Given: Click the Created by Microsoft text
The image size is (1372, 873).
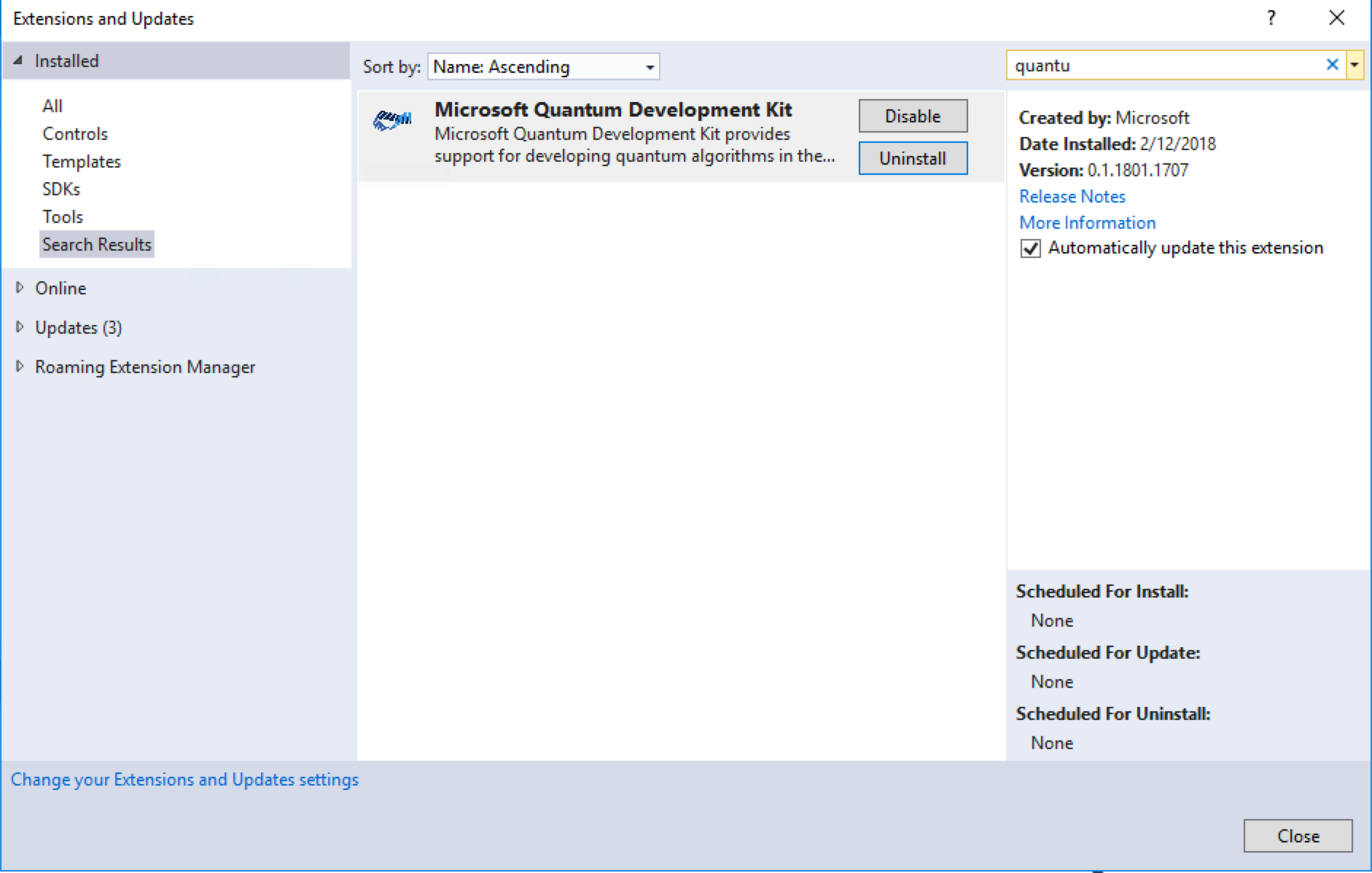Looking at the screenshot, I should pos(1104,117).
